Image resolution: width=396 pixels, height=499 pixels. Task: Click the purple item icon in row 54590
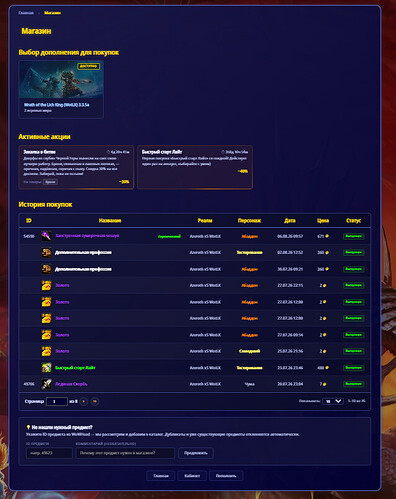point(46,236)
